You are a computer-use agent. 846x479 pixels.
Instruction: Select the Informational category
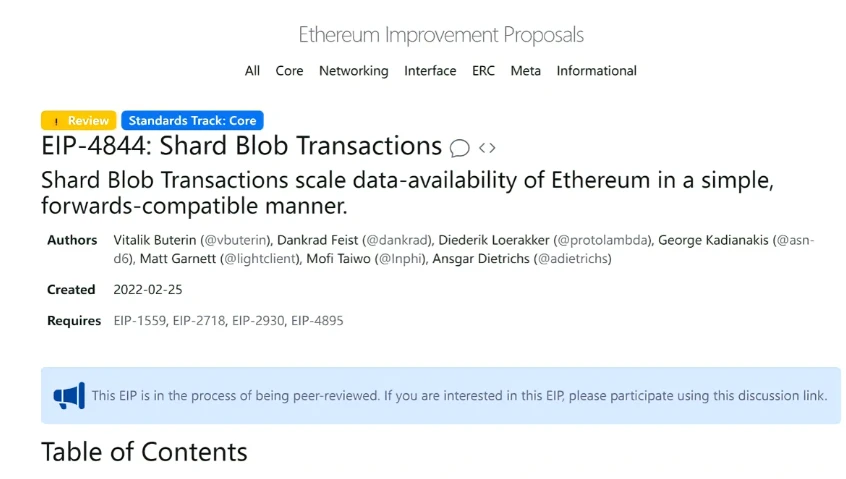click(596, 71)
